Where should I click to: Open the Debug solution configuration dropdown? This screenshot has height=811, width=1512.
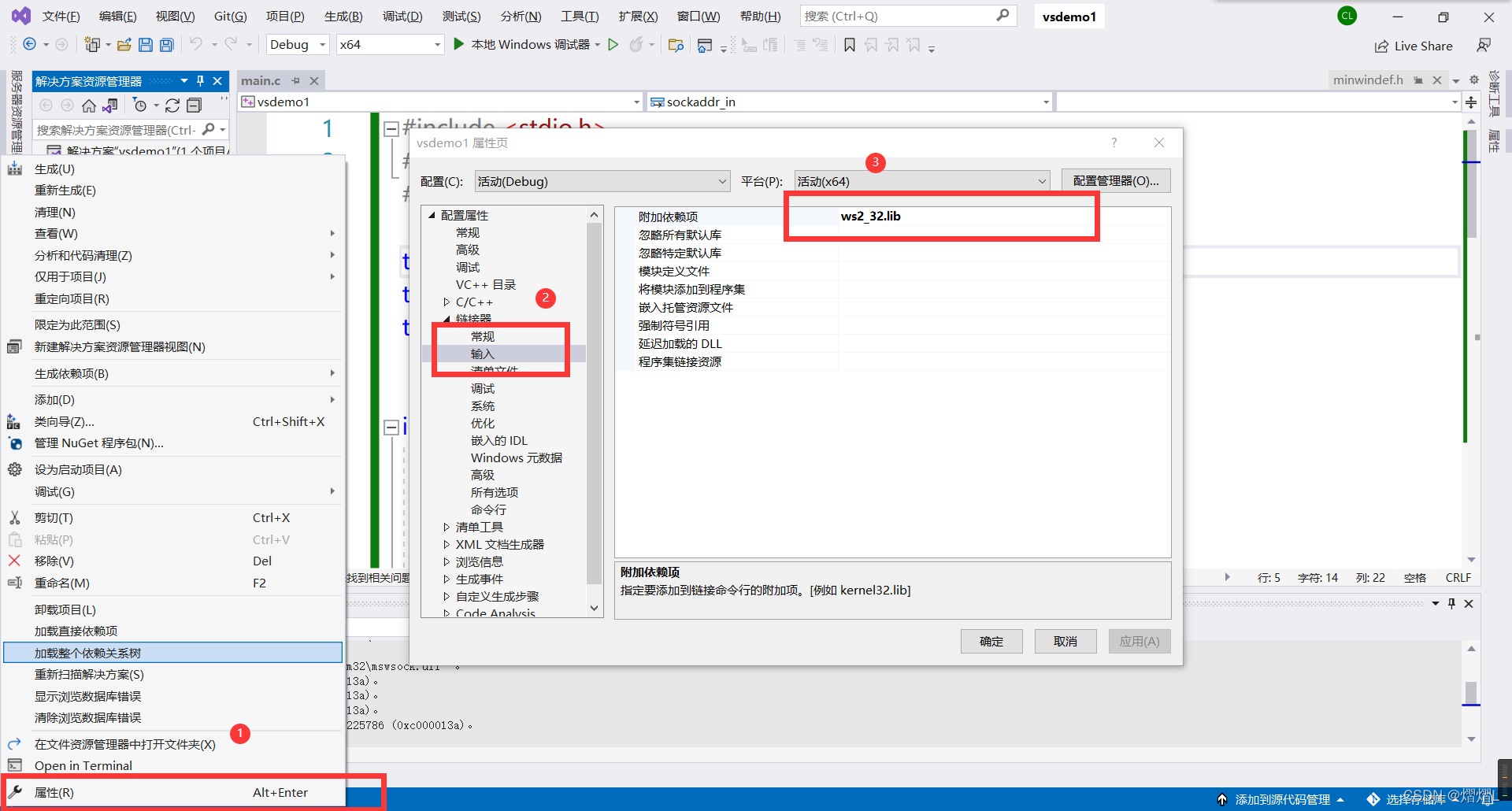[298, 45]
